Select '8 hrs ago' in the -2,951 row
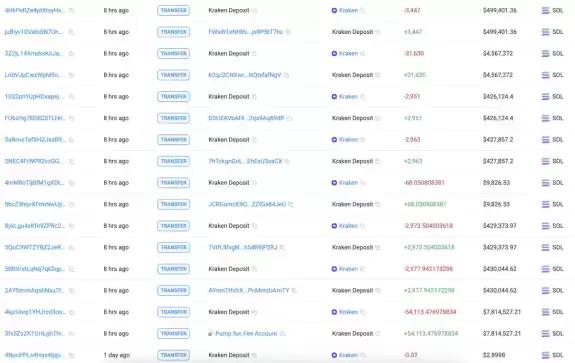The image size is (575, 363). [116, 97]
